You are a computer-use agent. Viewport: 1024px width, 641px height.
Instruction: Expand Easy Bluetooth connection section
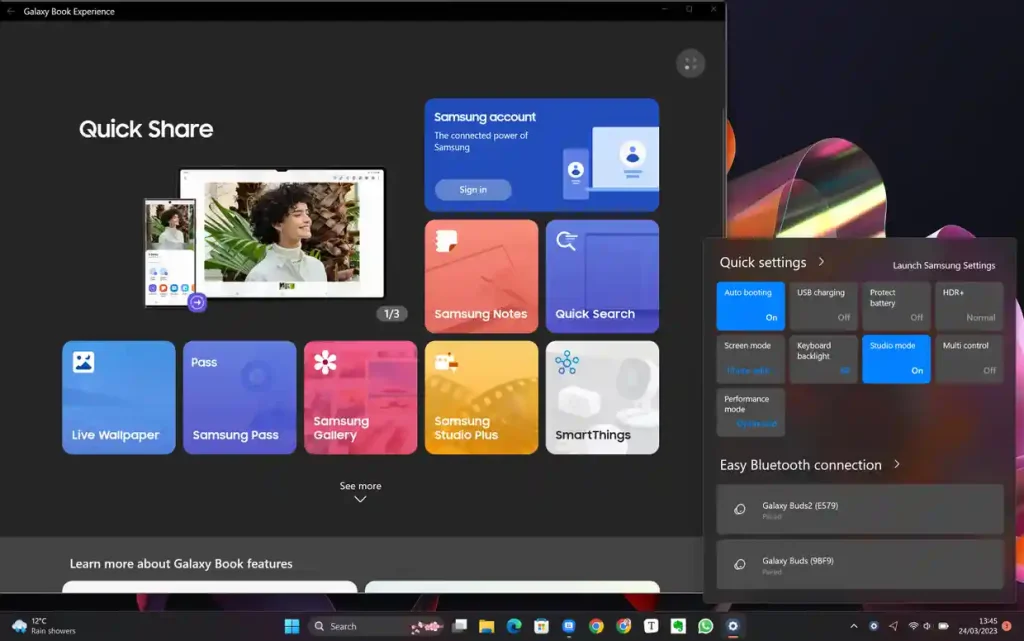897,464
